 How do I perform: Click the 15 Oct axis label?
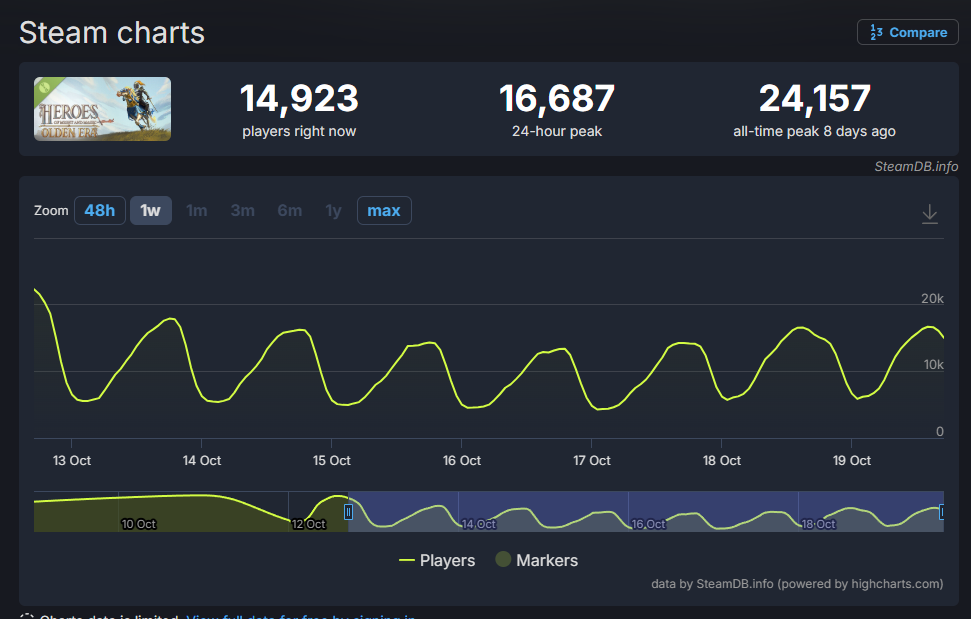point(331,461)
